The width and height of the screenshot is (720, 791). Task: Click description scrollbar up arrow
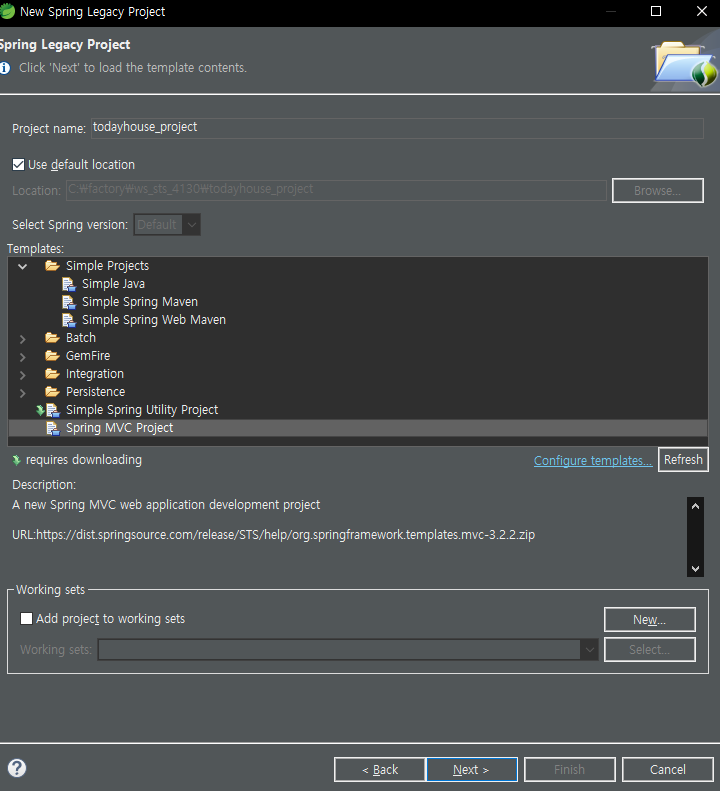point(695,506)
